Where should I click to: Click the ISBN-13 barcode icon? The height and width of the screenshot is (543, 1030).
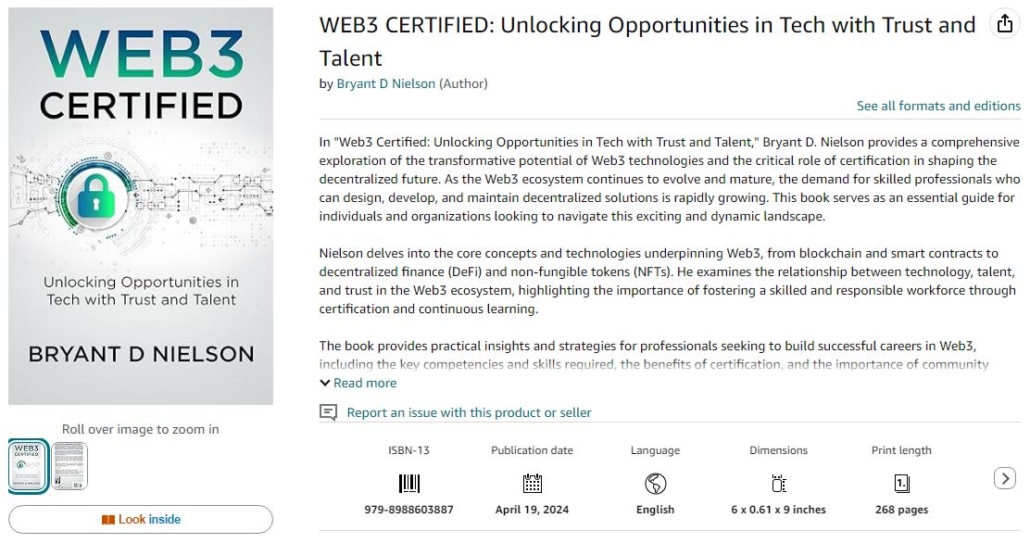409,484
